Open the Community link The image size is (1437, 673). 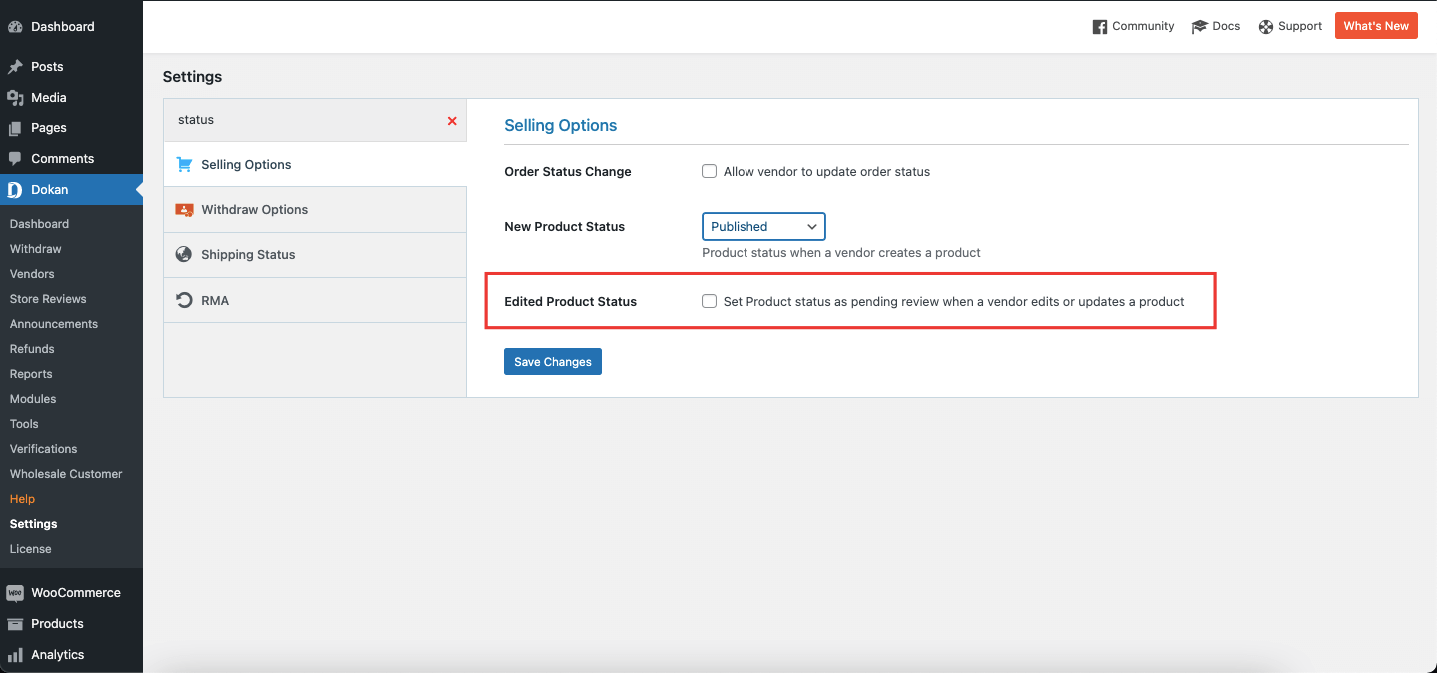click(x=1133, y=27)
